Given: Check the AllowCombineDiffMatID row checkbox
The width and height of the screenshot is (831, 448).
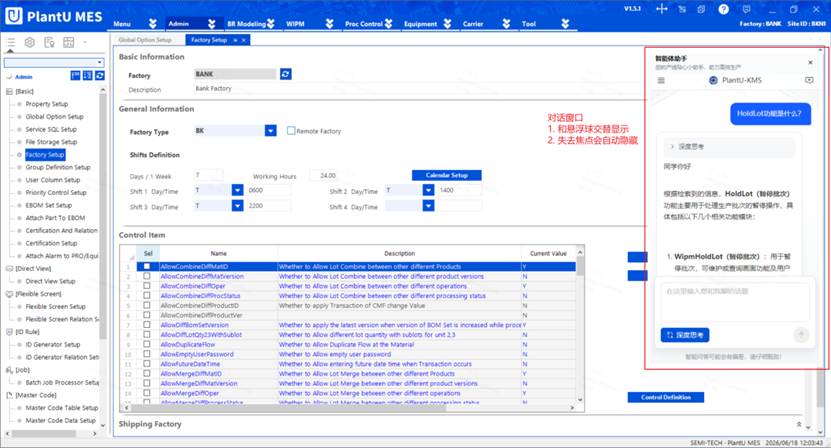Looking at the screenshot, I should click(147, 266).
